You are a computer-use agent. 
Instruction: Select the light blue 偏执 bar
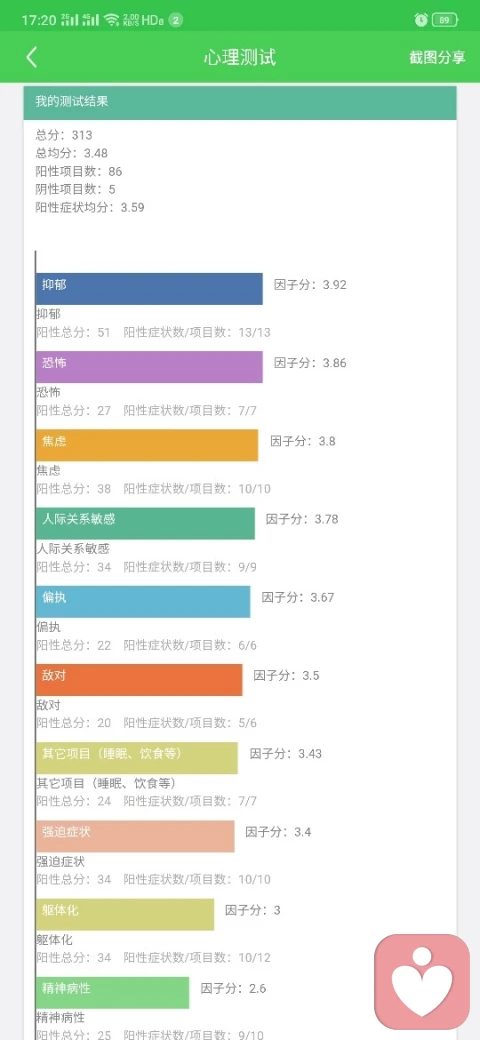tap(143, 602)
